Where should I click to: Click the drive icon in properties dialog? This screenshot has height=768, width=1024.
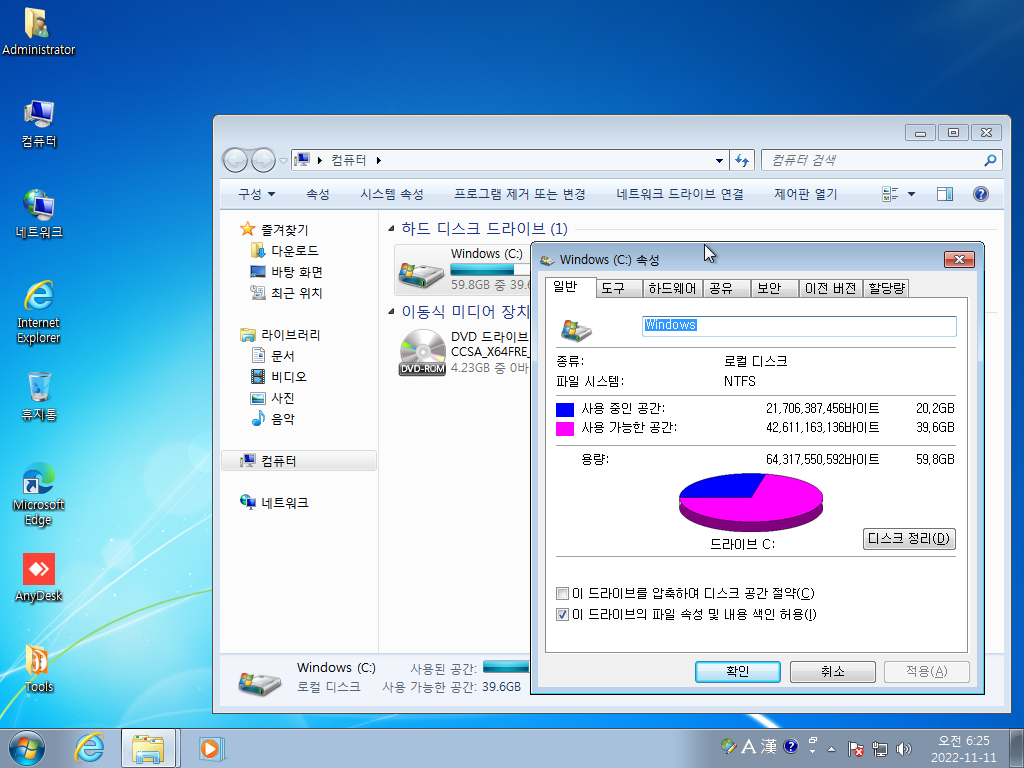[x=576, y=330]
